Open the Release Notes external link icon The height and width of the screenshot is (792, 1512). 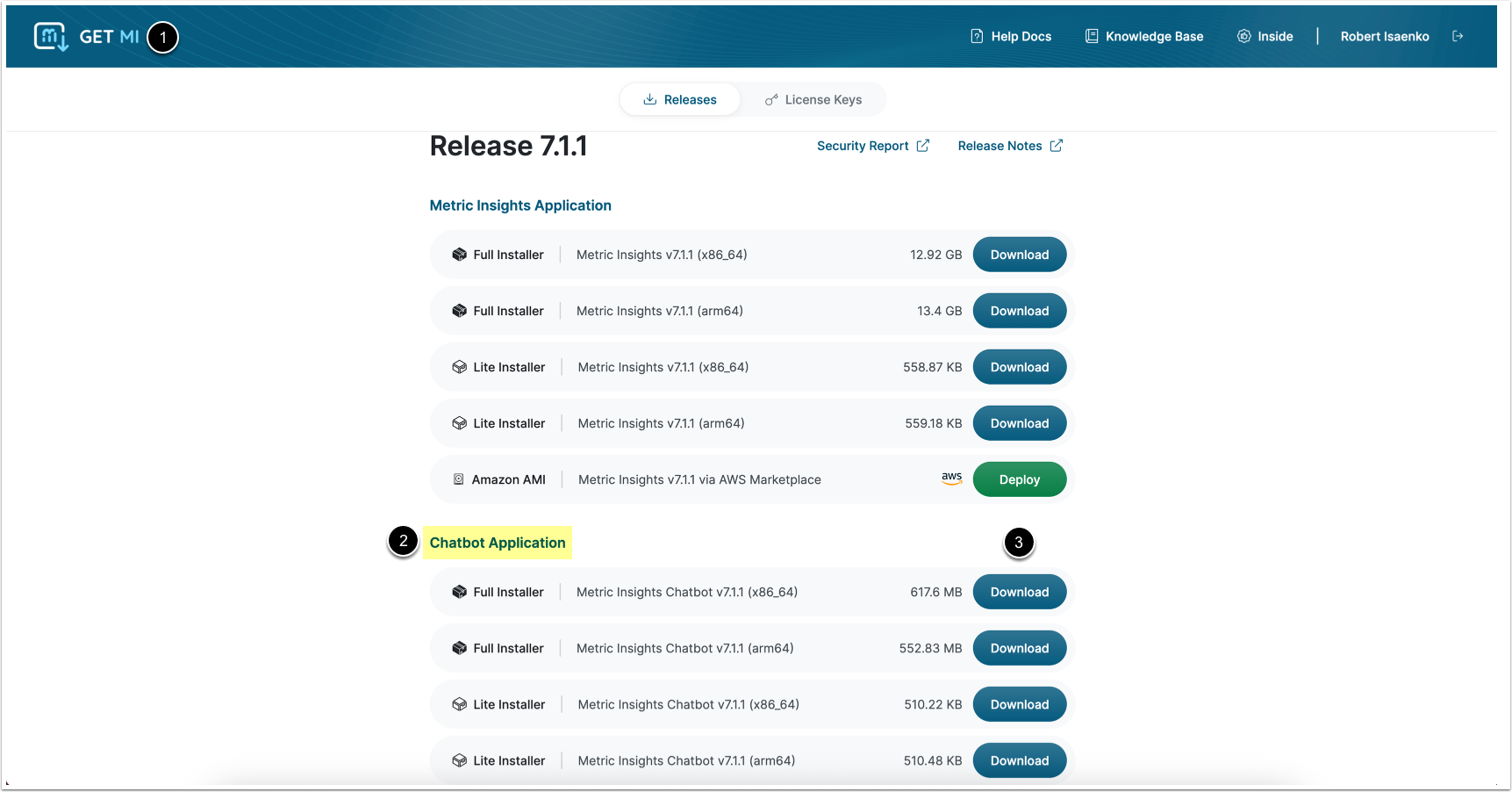tap(1056, 146)
